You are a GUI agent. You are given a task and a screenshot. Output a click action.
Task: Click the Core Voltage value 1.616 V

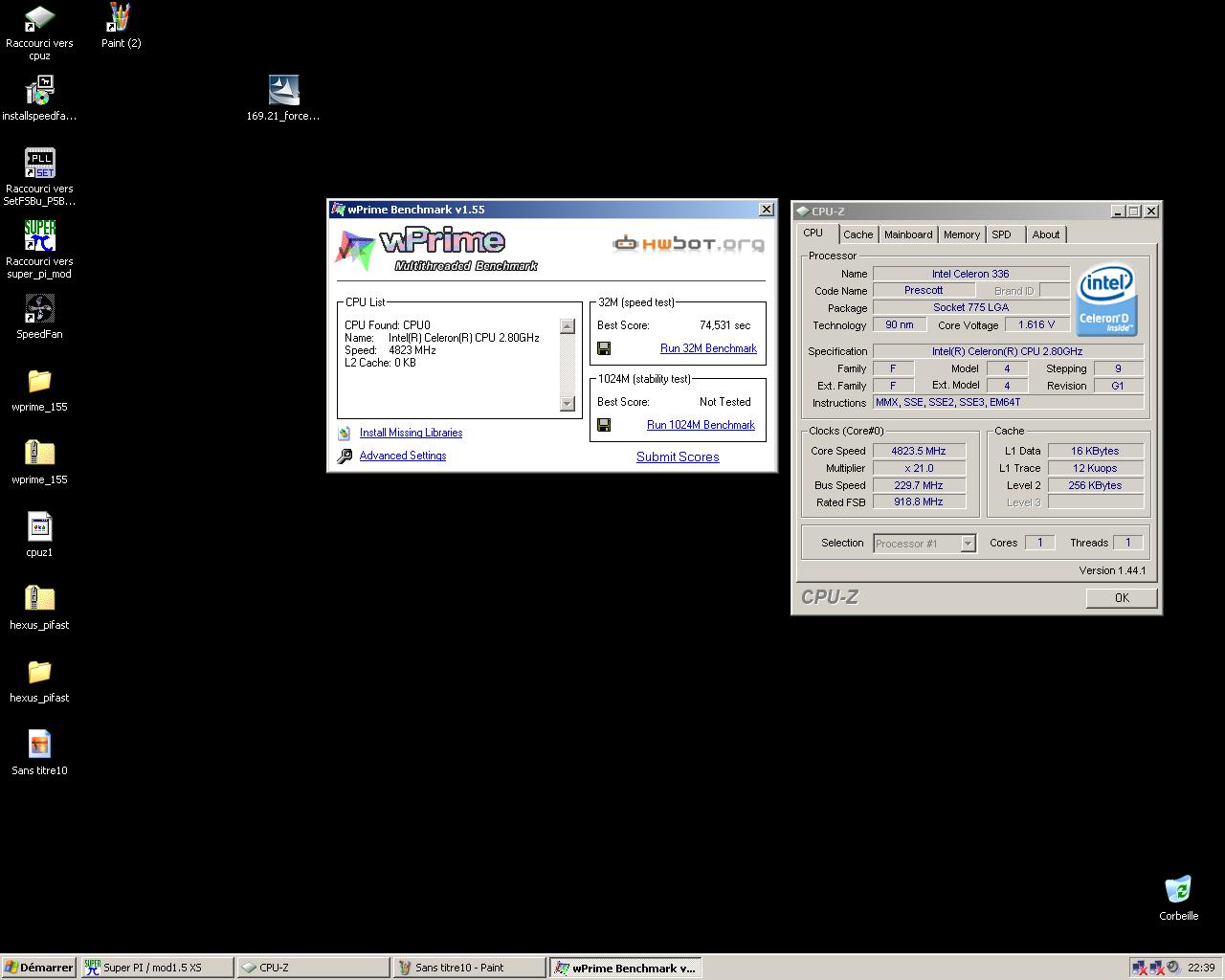(1036, 324)
